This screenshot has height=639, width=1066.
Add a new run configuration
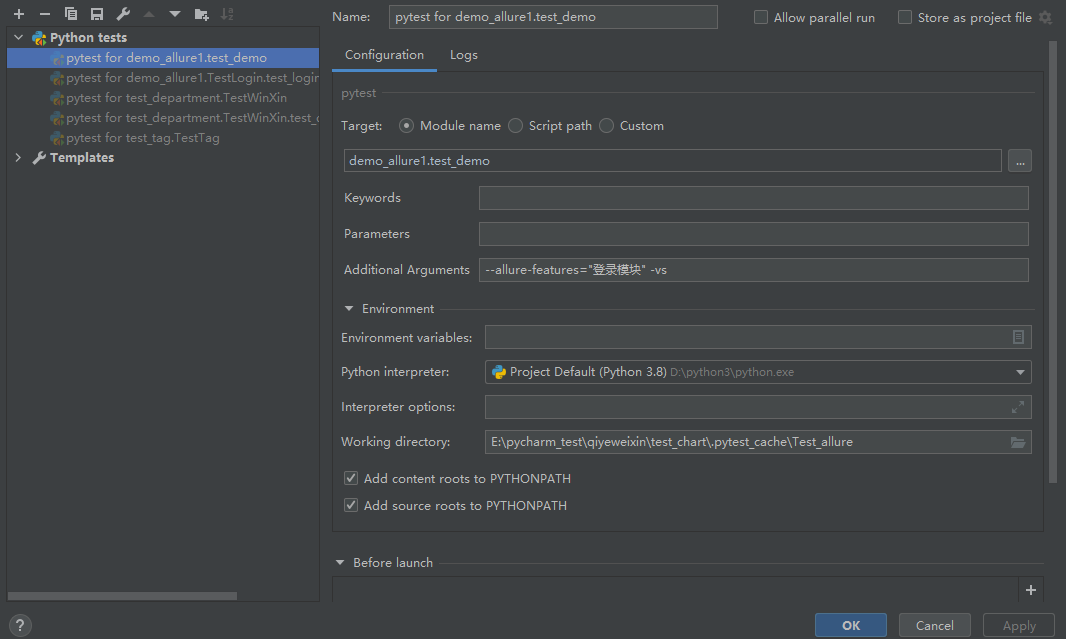click(19, 14)
